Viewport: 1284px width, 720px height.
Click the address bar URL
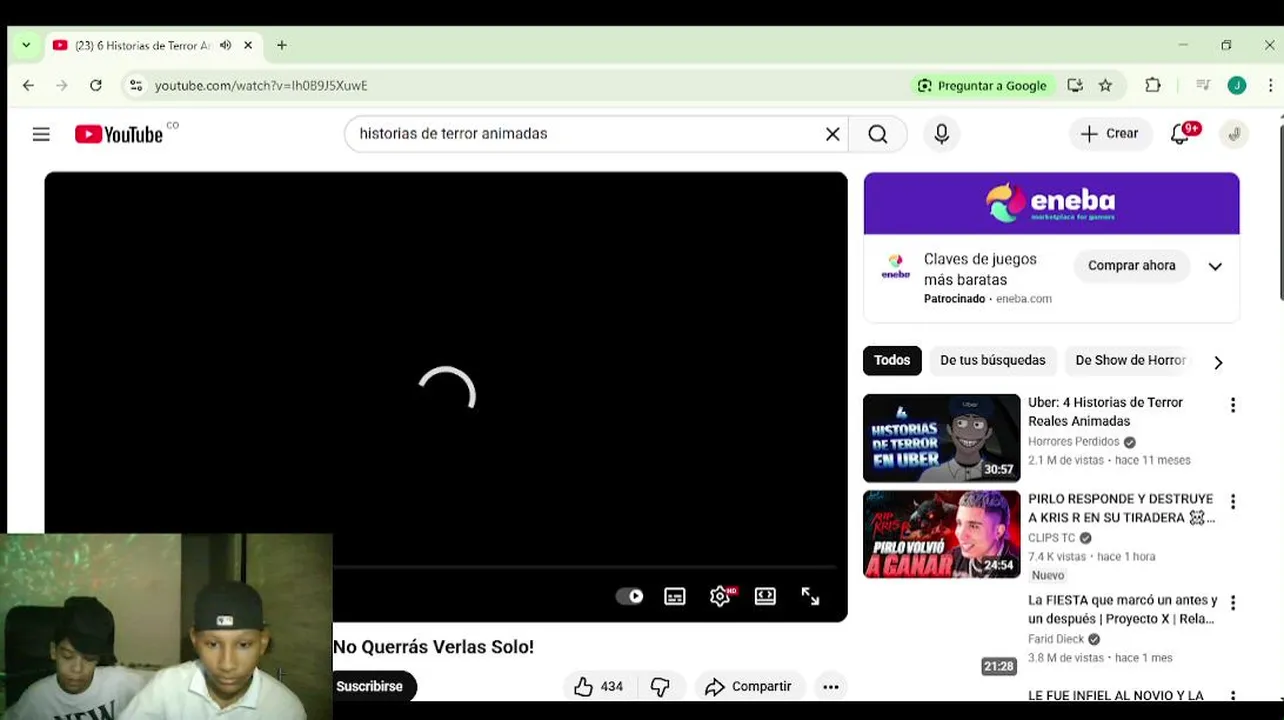(x=261, y=86)
